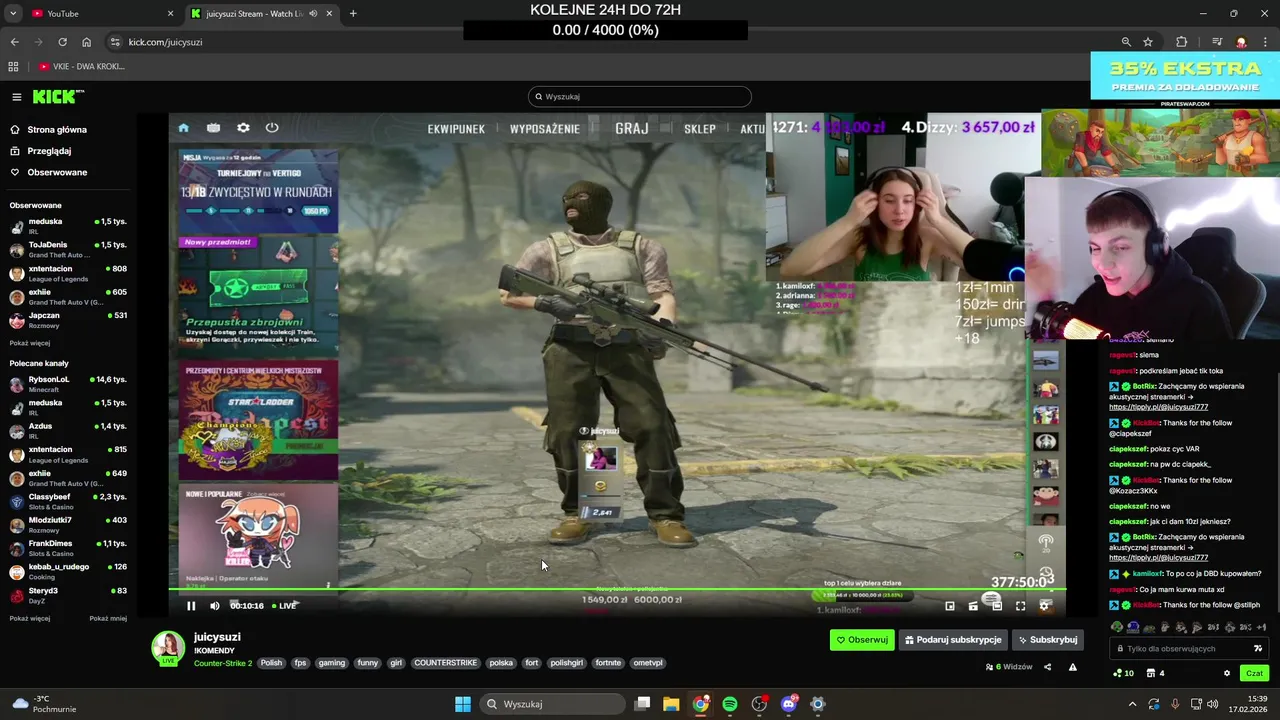
Task: Open Obserwowane in sidebar
Action: (49, 172)
